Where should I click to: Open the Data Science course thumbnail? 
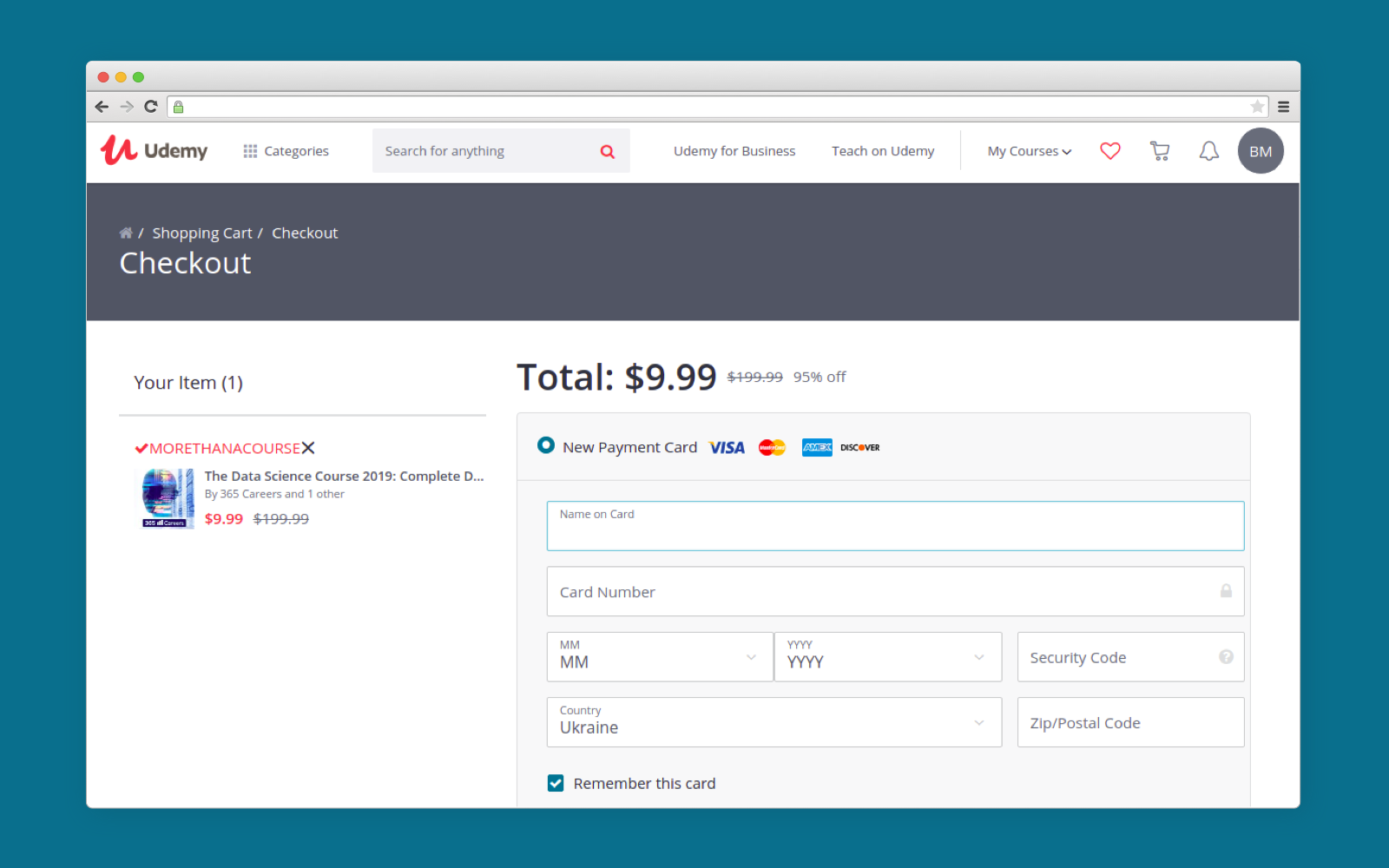pos(168,498)
